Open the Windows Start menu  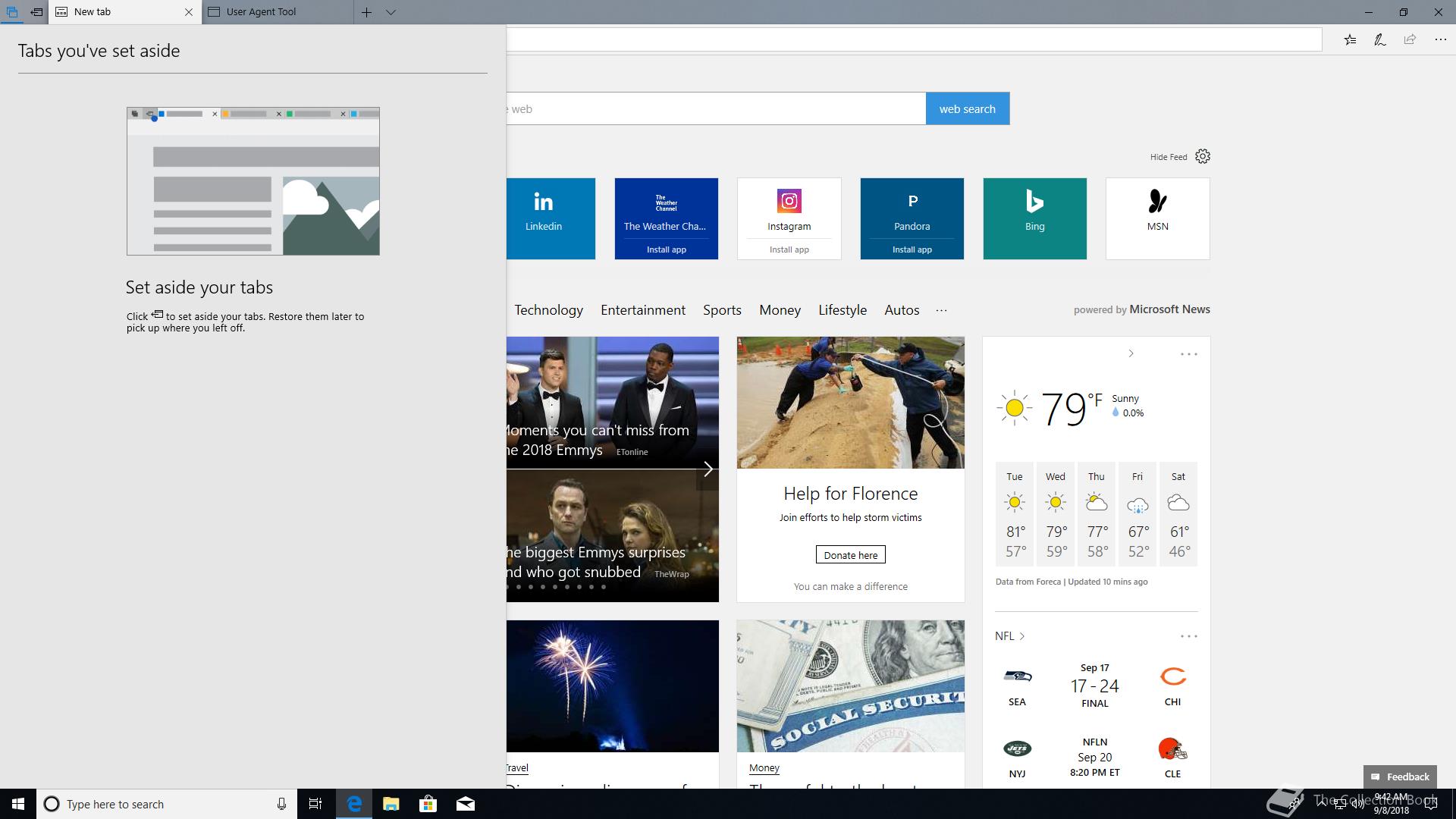click(x=18, y=804)
